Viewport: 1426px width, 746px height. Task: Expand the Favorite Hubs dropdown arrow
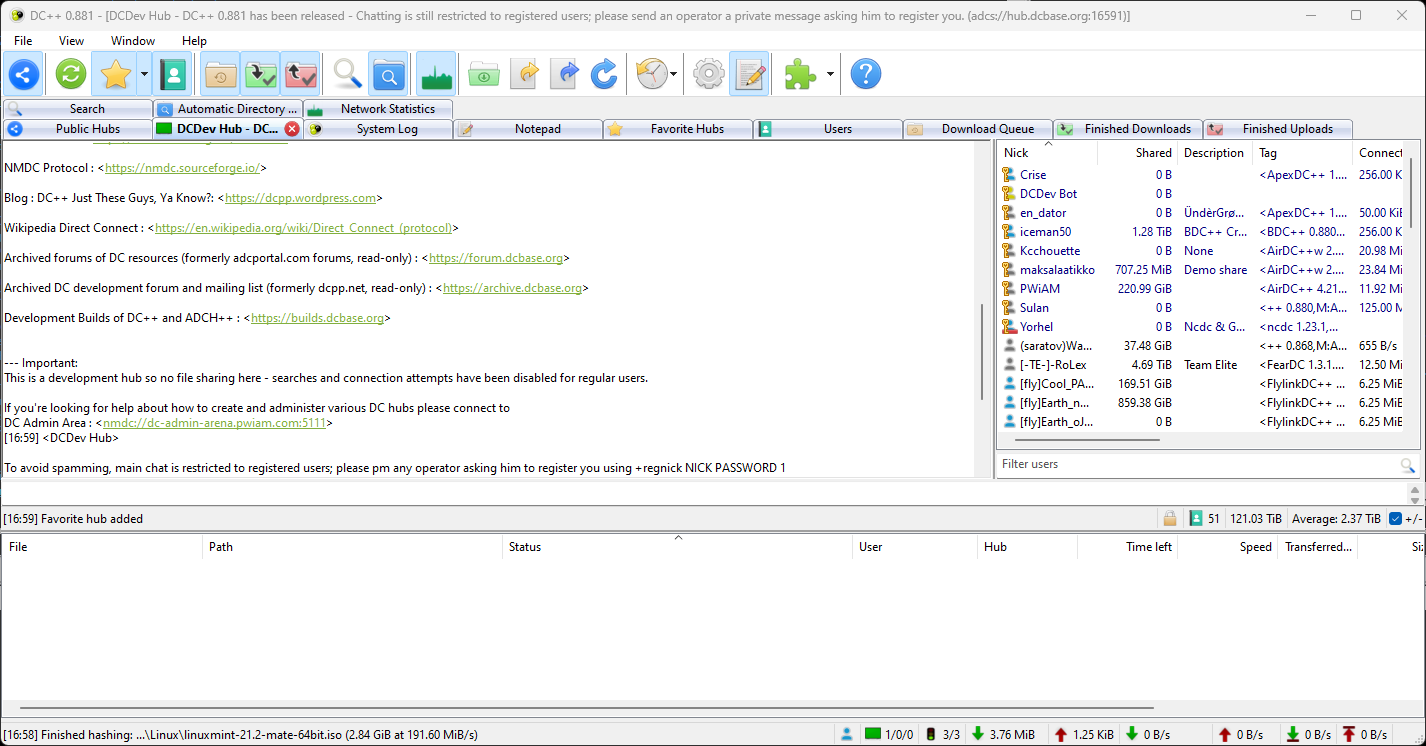144,74
